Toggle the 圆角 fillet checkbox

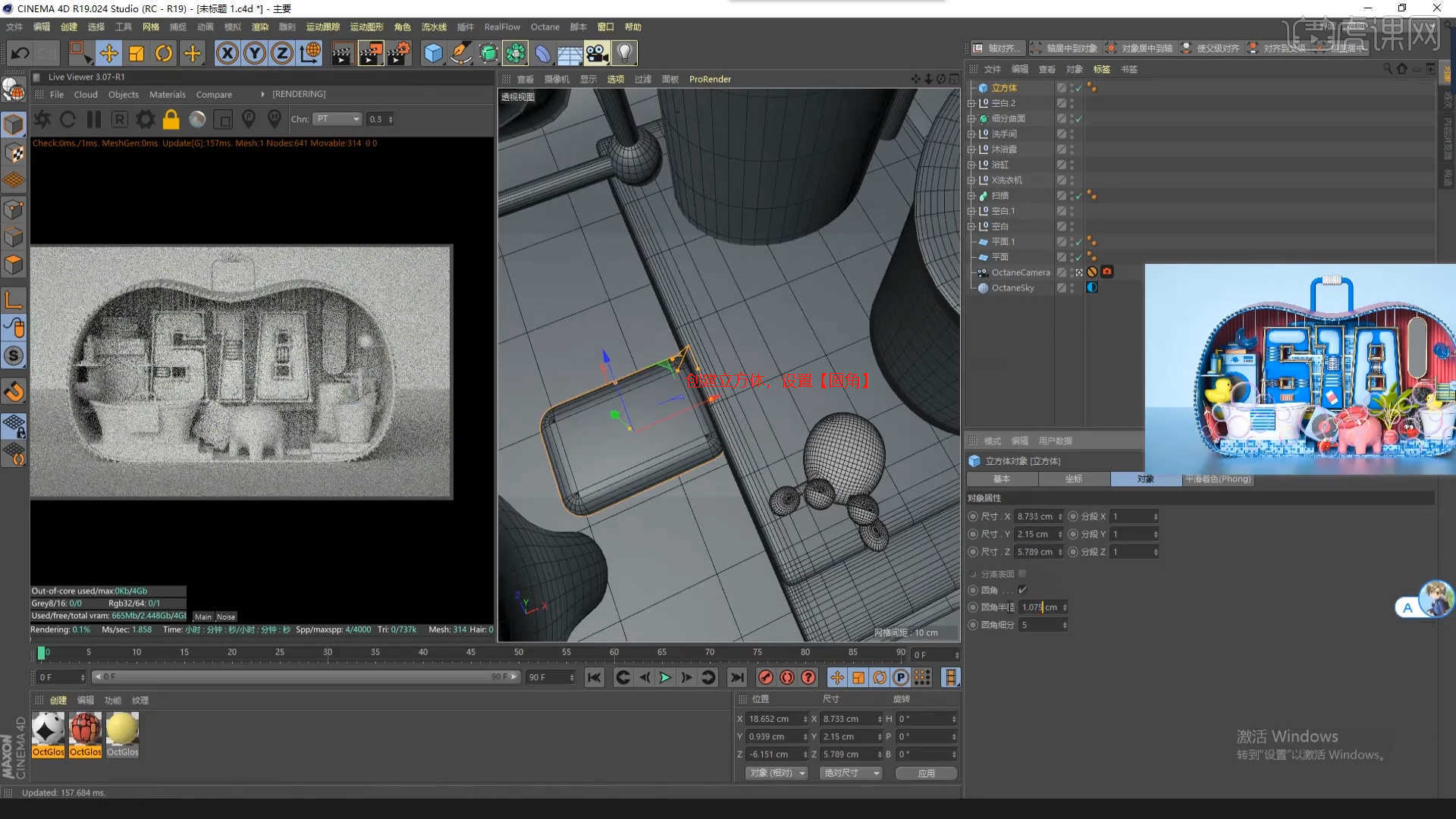tap(1022, 590)
